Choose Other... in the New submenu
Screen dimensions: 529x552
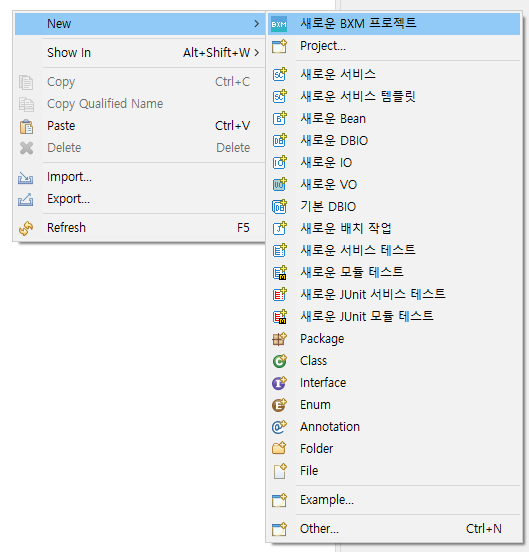point(394,528)
